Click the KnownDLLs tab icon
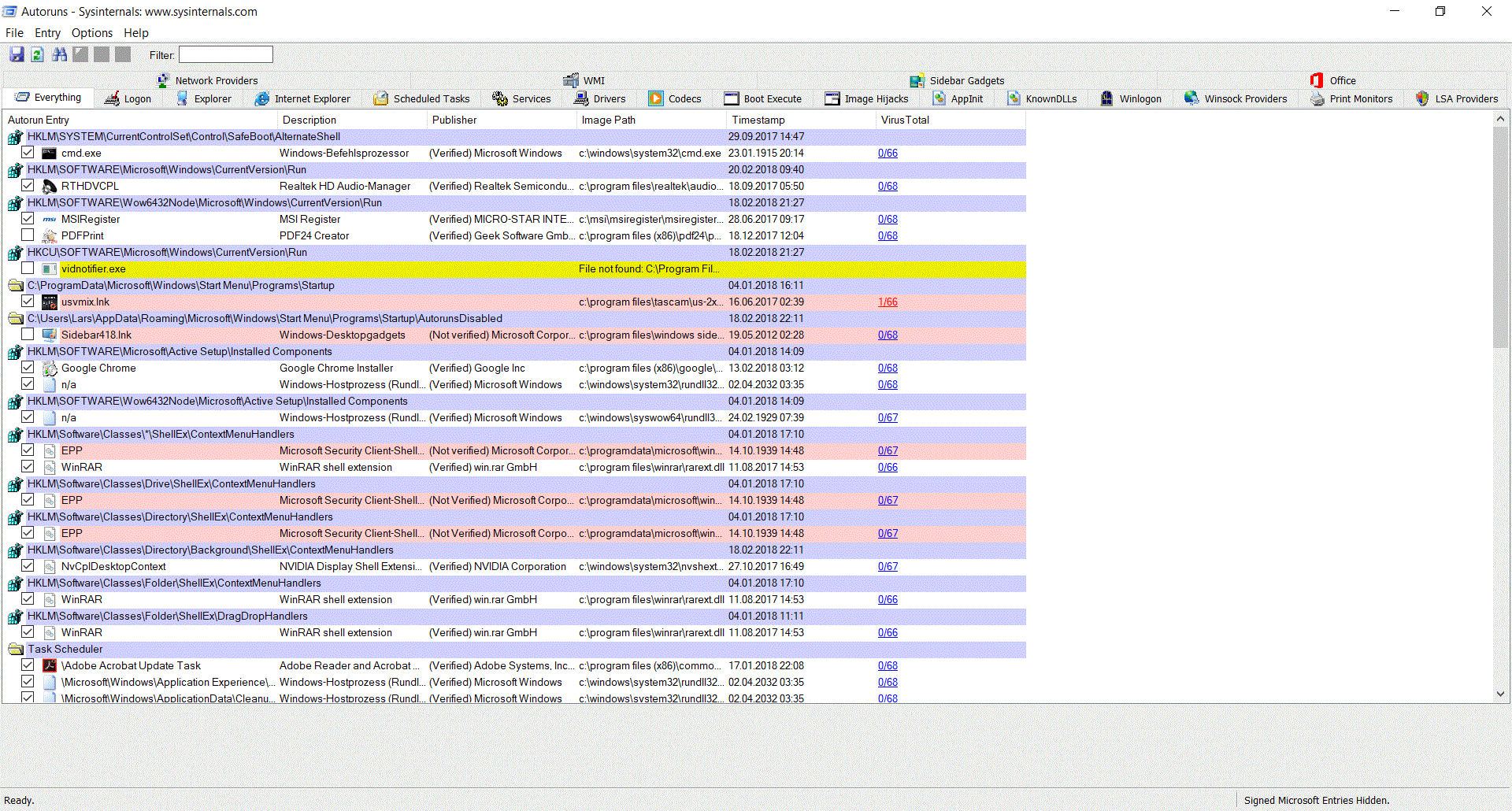The width and height of the screenshot is (1512, 811). tap(1014, 98)
